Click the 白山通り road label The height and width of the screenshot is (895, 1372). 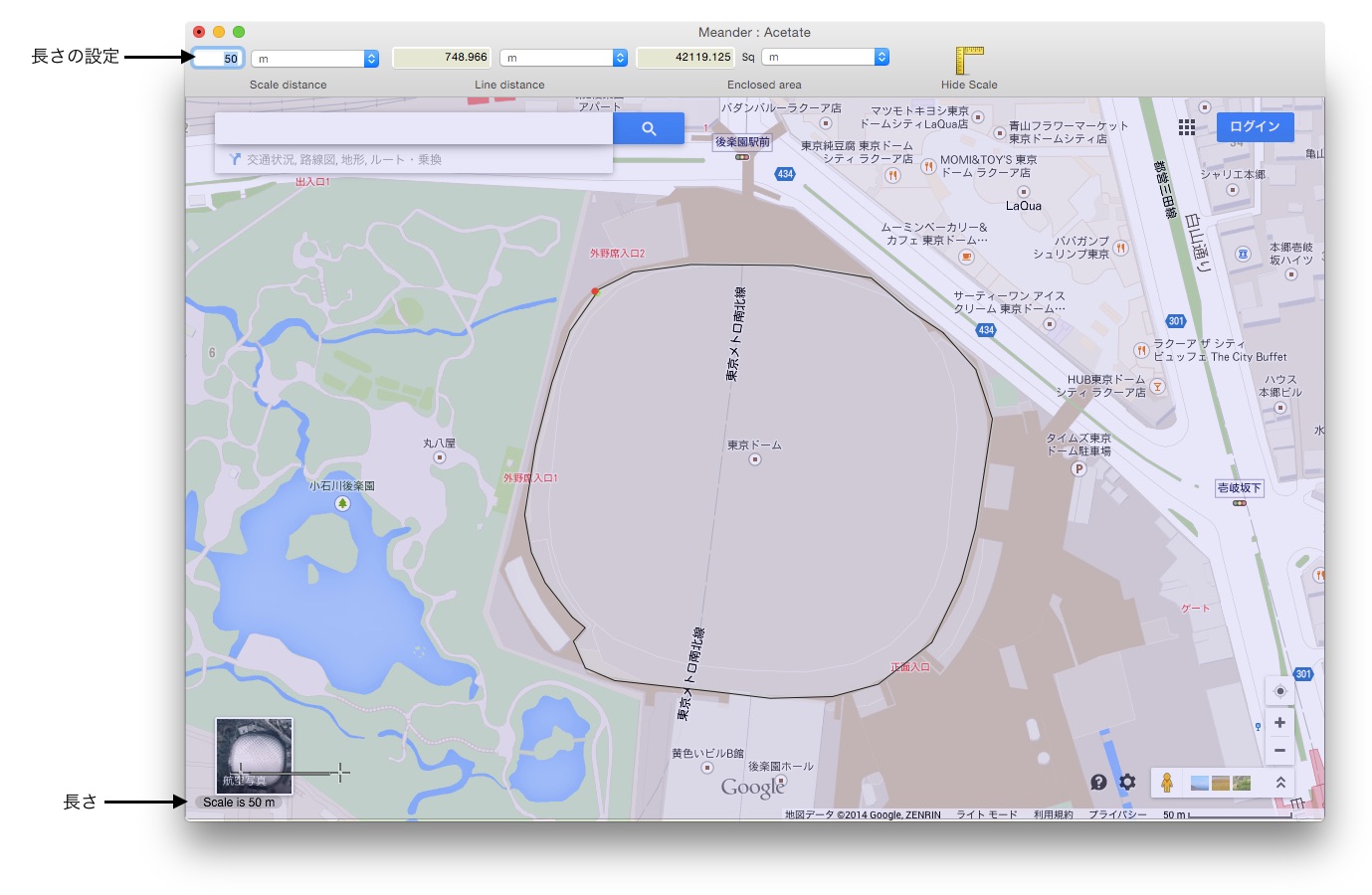click(x=1198, y=243)
